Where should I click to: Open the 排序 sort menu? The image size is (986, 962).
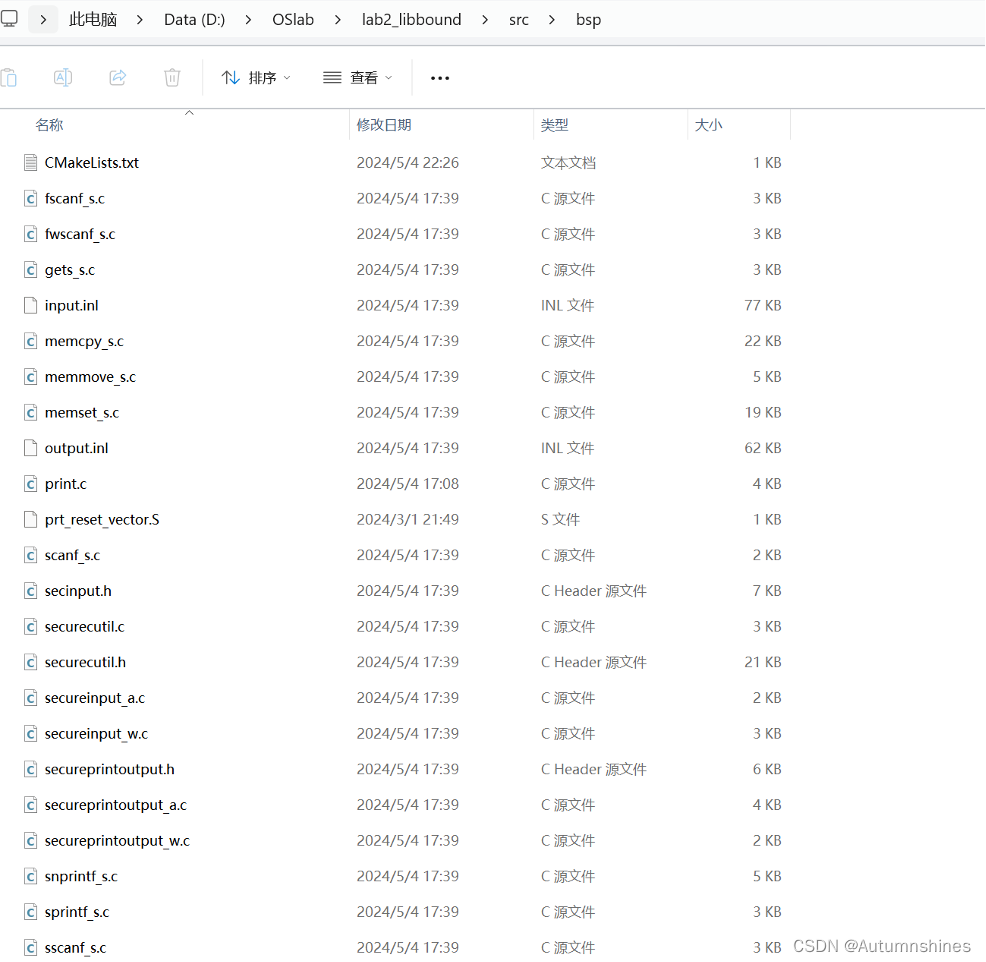pyautogui.click(x=261, y=77)
